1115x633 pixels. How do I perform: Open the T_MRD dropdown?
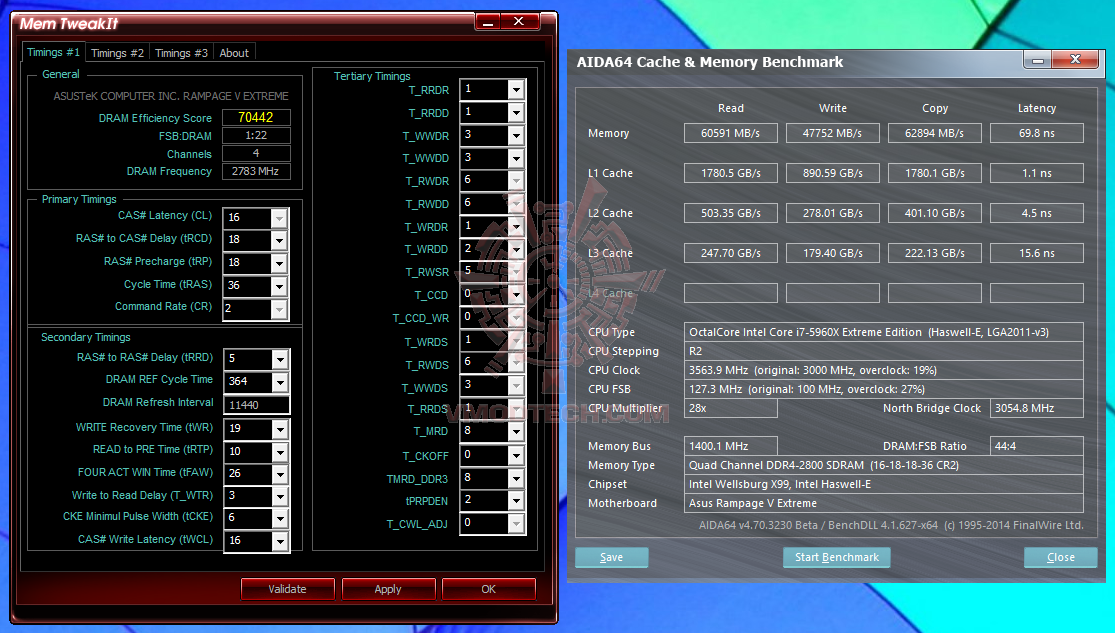[516, 432]
